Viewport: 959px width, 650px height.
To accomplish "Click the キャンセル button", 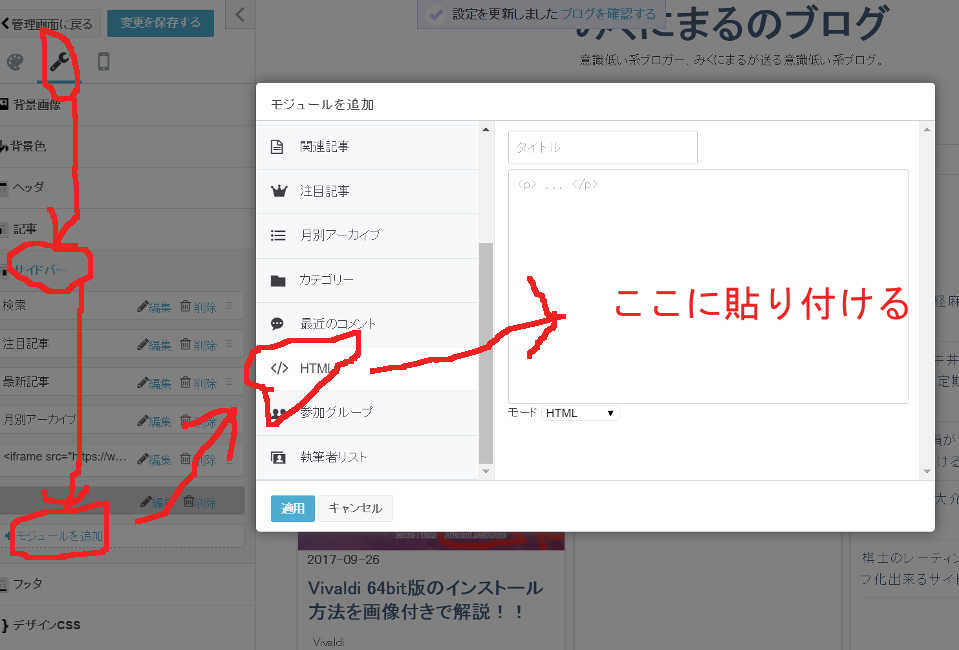I will tap(355, 508).
